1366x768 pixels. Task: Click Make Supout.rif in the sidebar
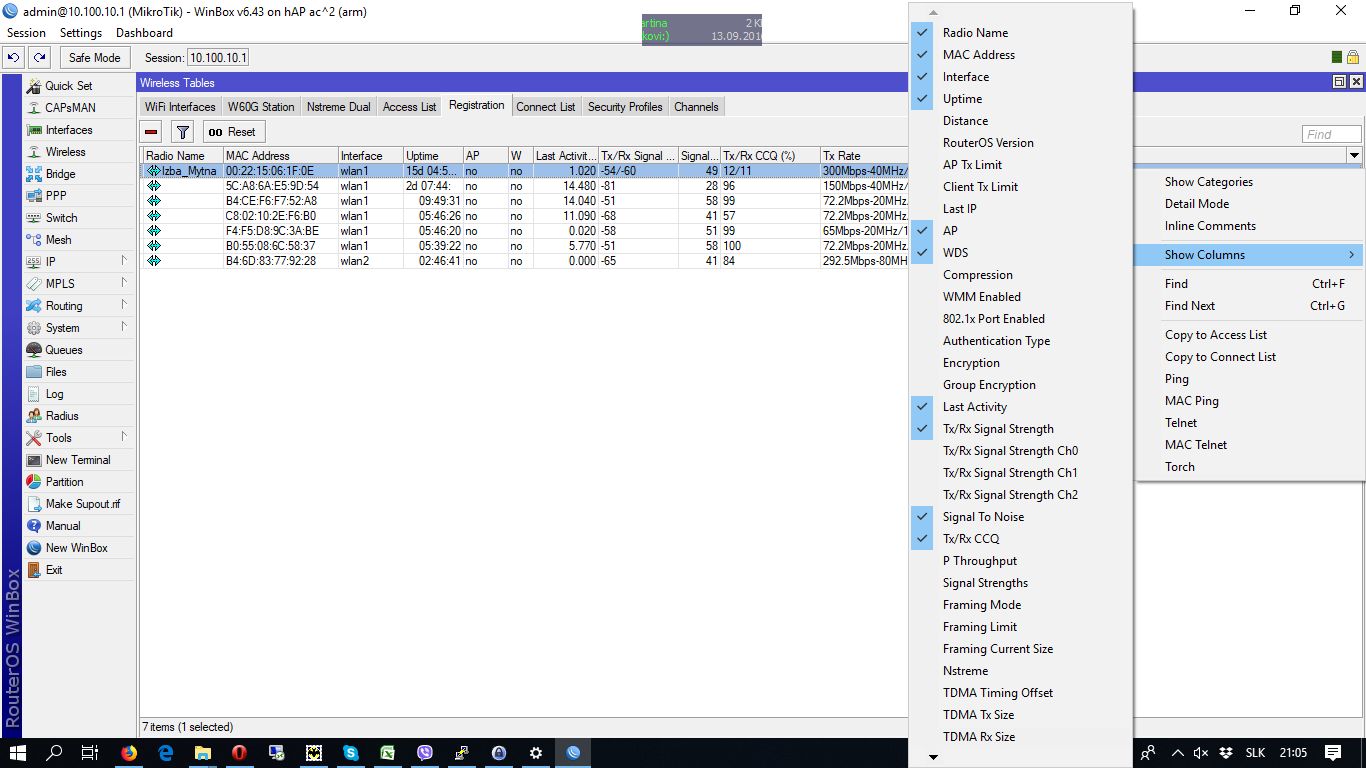[79, 504]
